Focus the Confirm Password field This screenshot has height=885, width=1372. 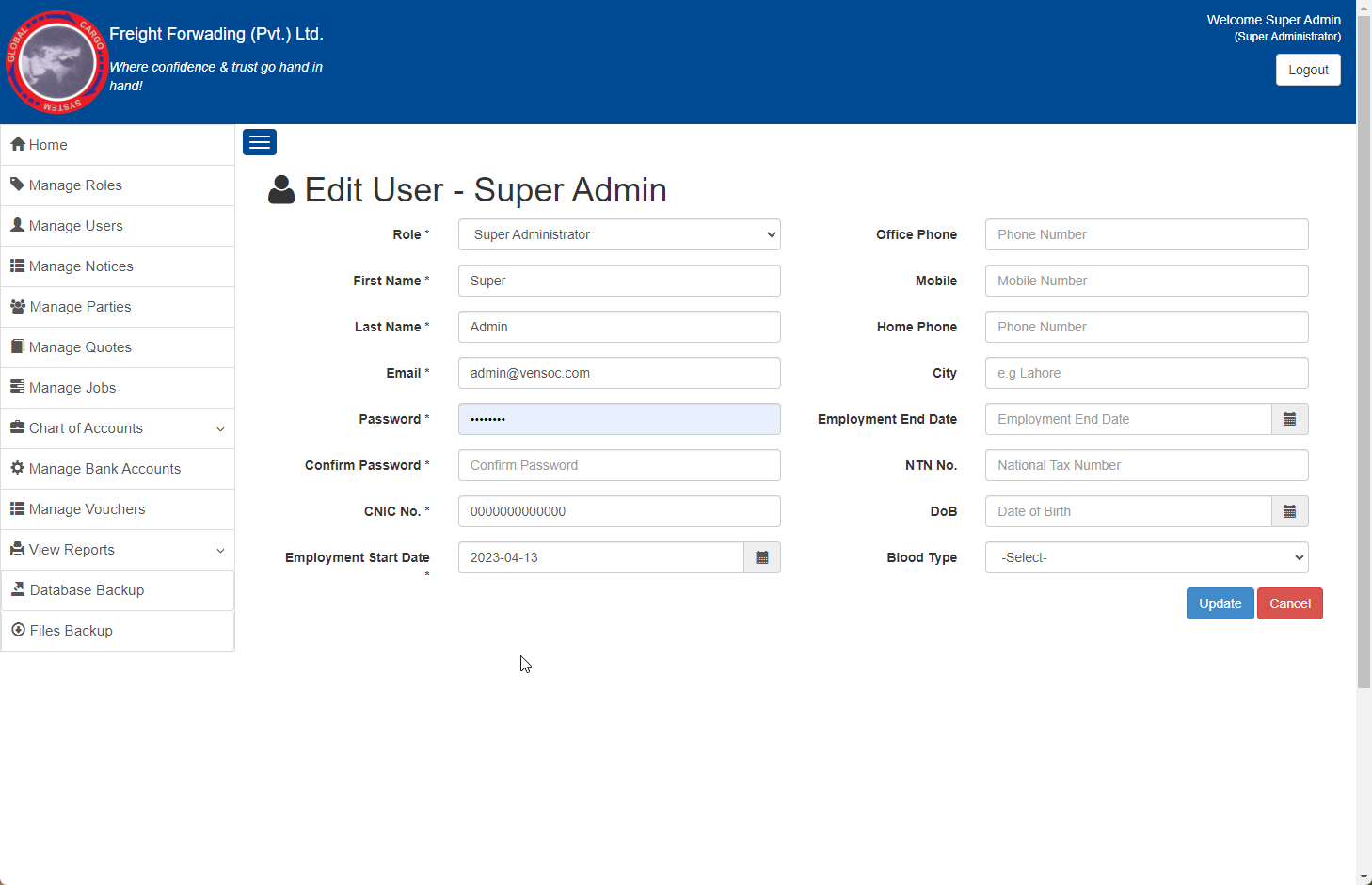click(619, 465)
